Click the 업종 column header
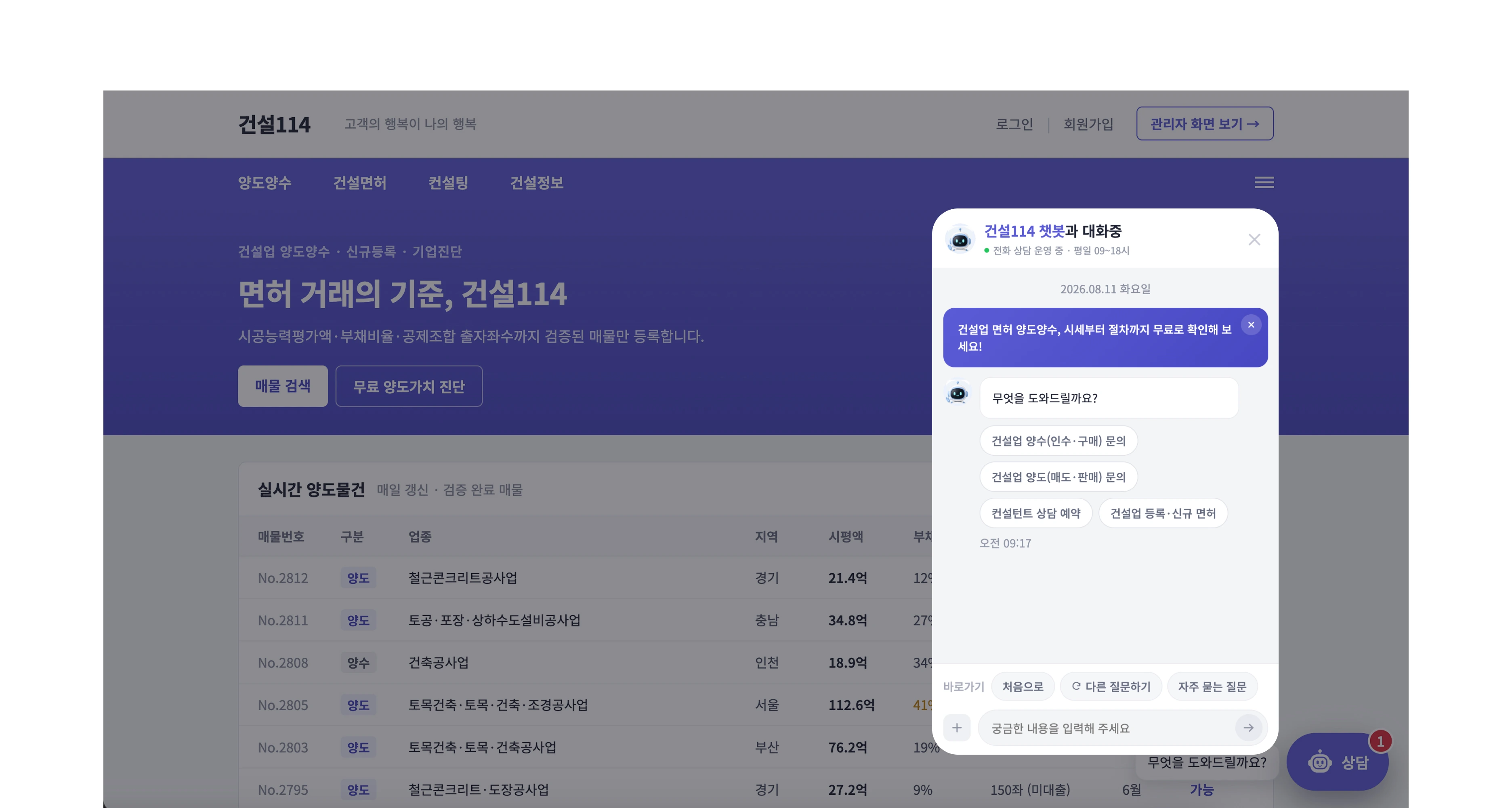This screenshot has width=1512, height=808. pos(420,536)
